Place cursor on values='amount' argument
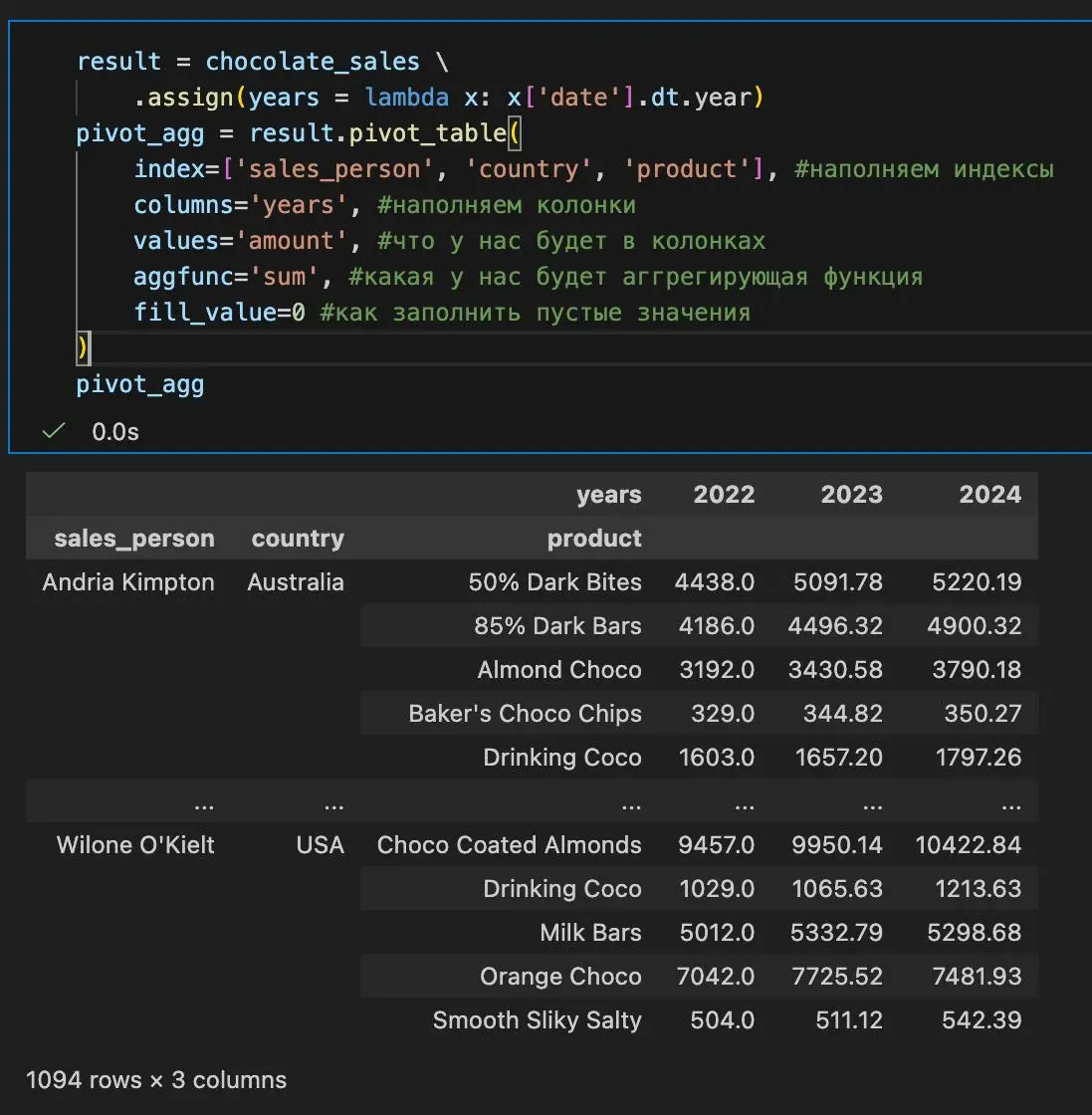The image size is (1092, 1115). (x=240, y=241)
